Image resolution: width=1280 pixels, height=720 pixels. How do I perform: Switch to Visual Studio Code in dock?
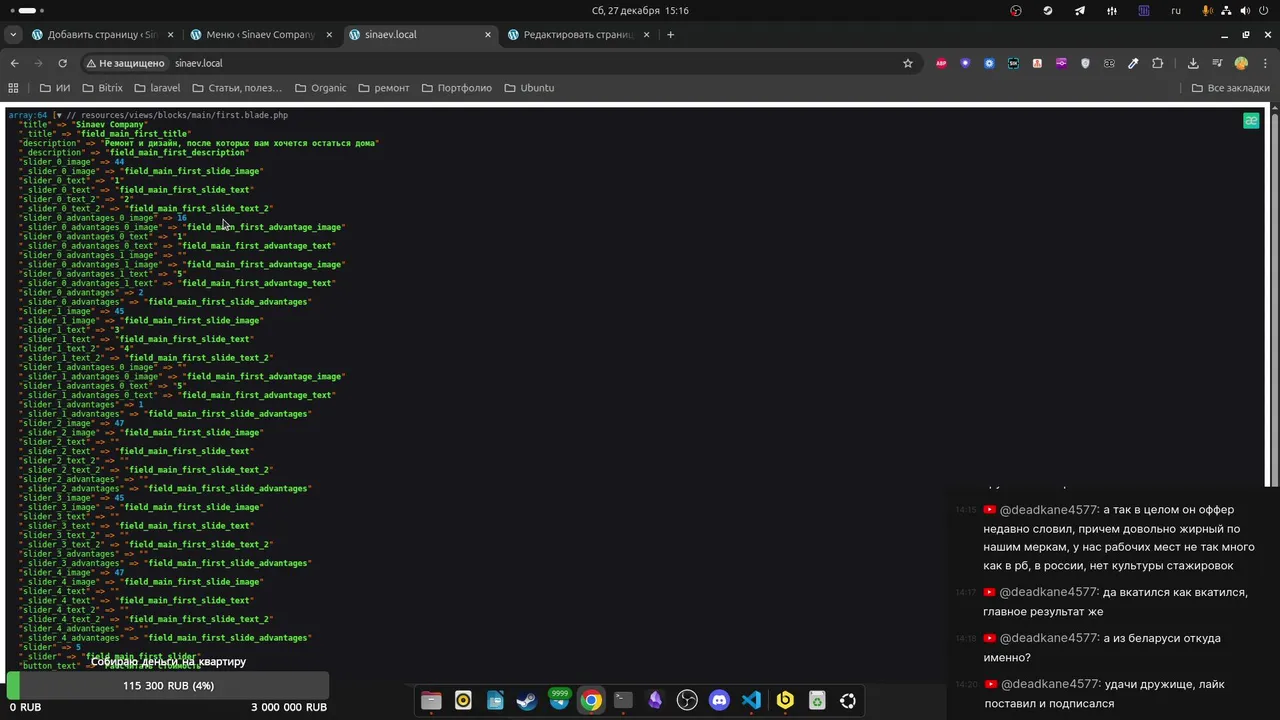[751, 700]
